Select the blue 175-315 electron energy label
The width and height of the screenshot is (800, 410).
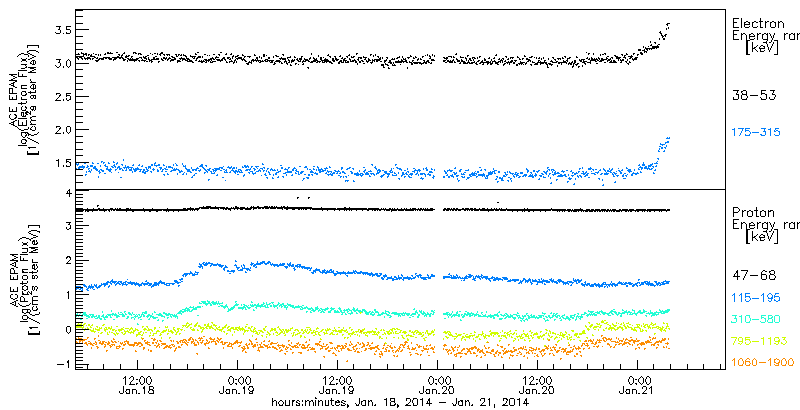click(756, 132)
